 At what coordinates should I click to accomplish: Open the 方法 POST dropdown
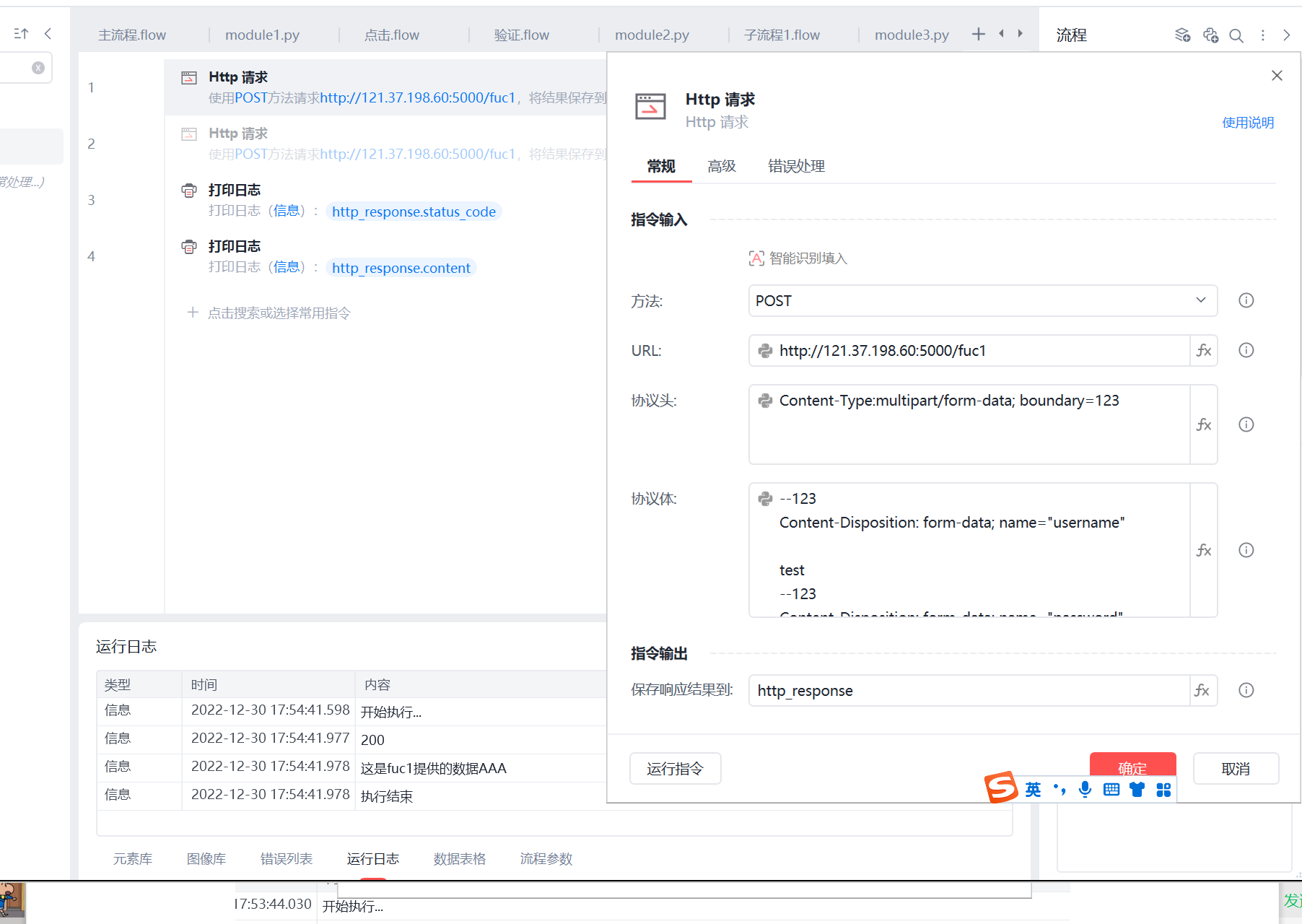[982, 301]
